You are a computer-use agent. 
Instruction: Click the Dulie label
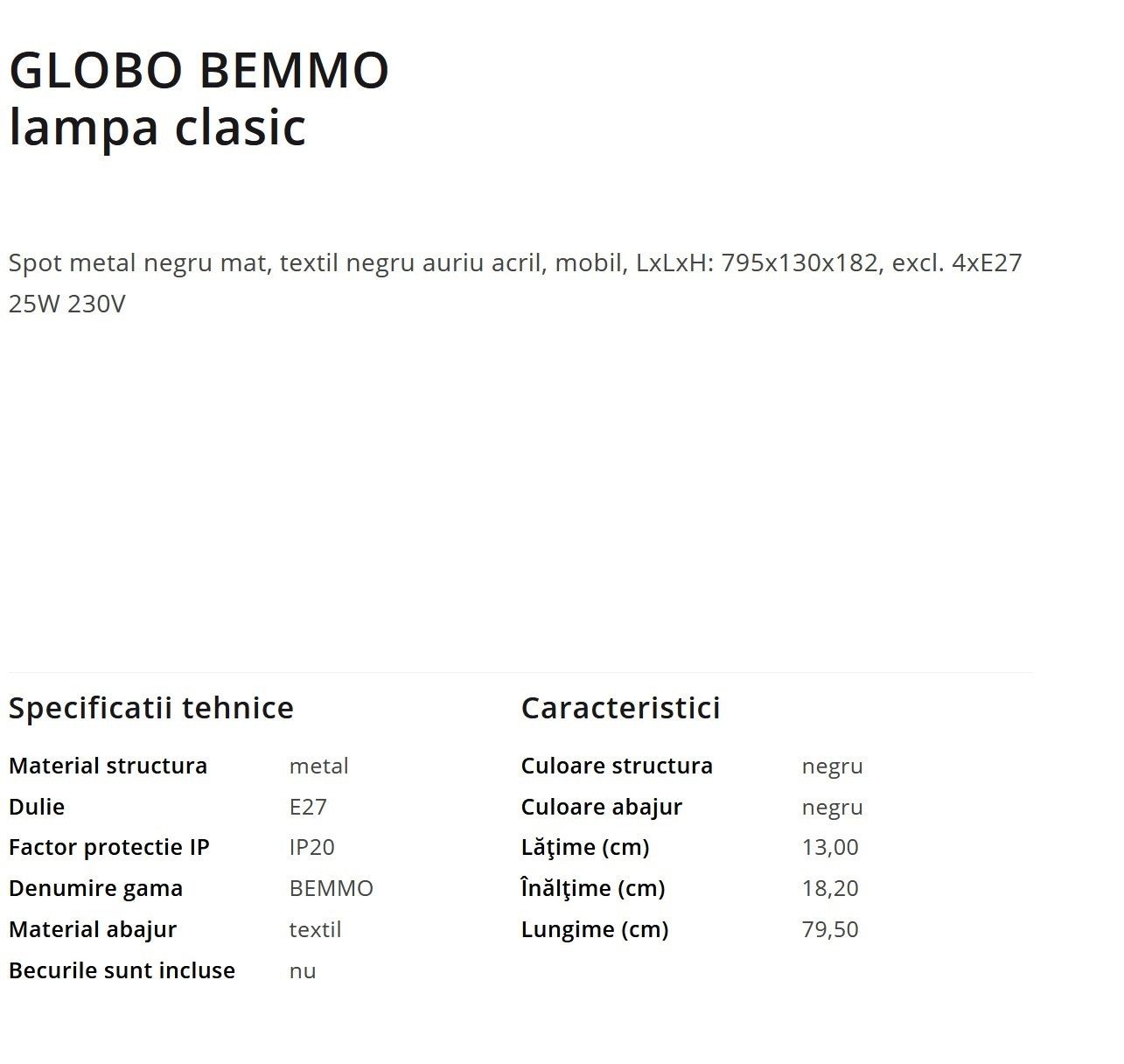point(37,806)
